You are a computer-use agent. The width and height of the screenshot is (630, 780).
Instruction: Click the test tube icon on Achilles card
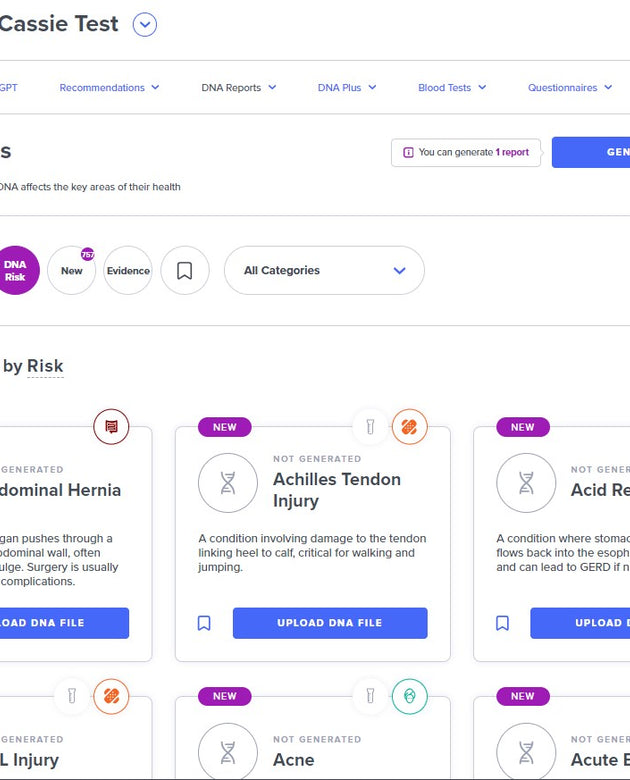[370, 427]
